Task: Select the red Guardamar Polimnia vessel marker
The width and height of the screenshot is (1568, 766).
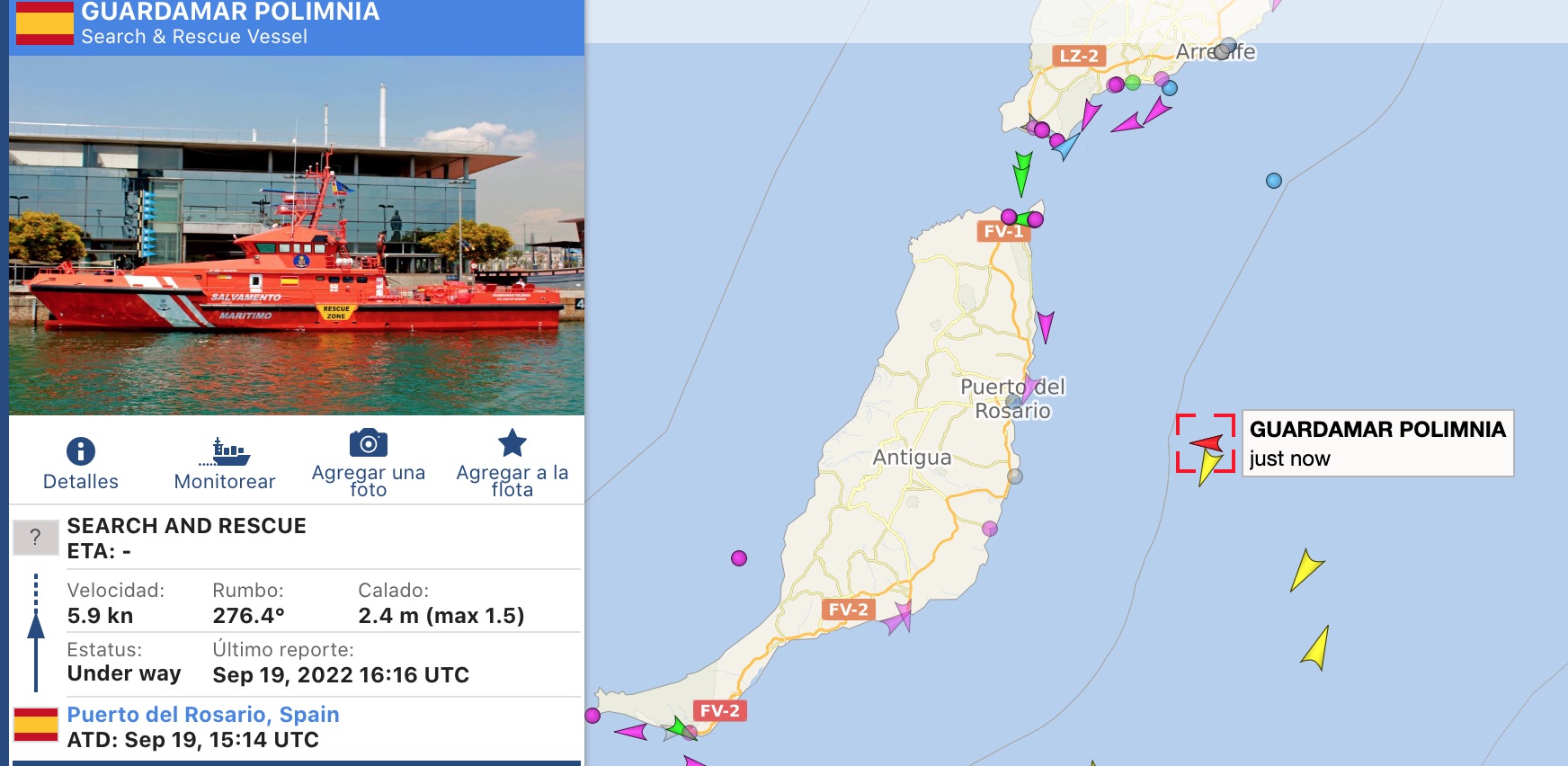Action: click(1207, 442)
